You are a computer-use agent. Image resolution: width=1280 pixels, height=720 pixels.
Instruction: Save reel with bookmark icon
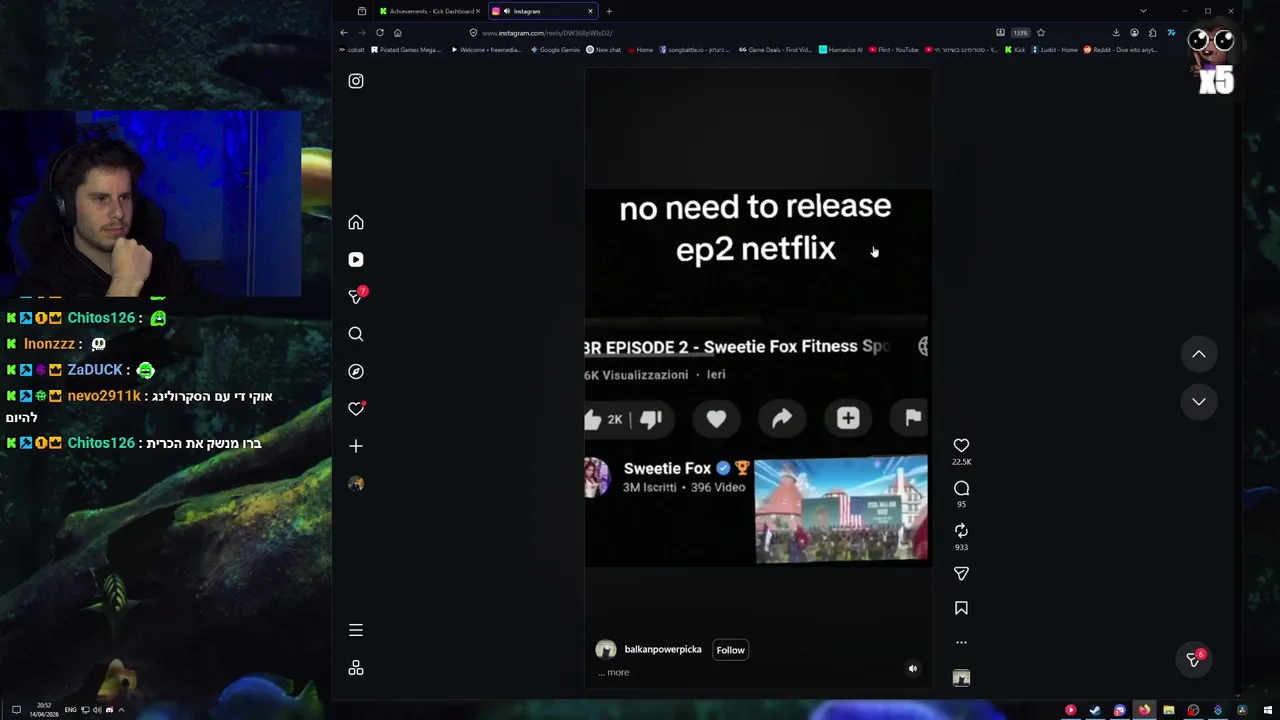tap(961, 608)
